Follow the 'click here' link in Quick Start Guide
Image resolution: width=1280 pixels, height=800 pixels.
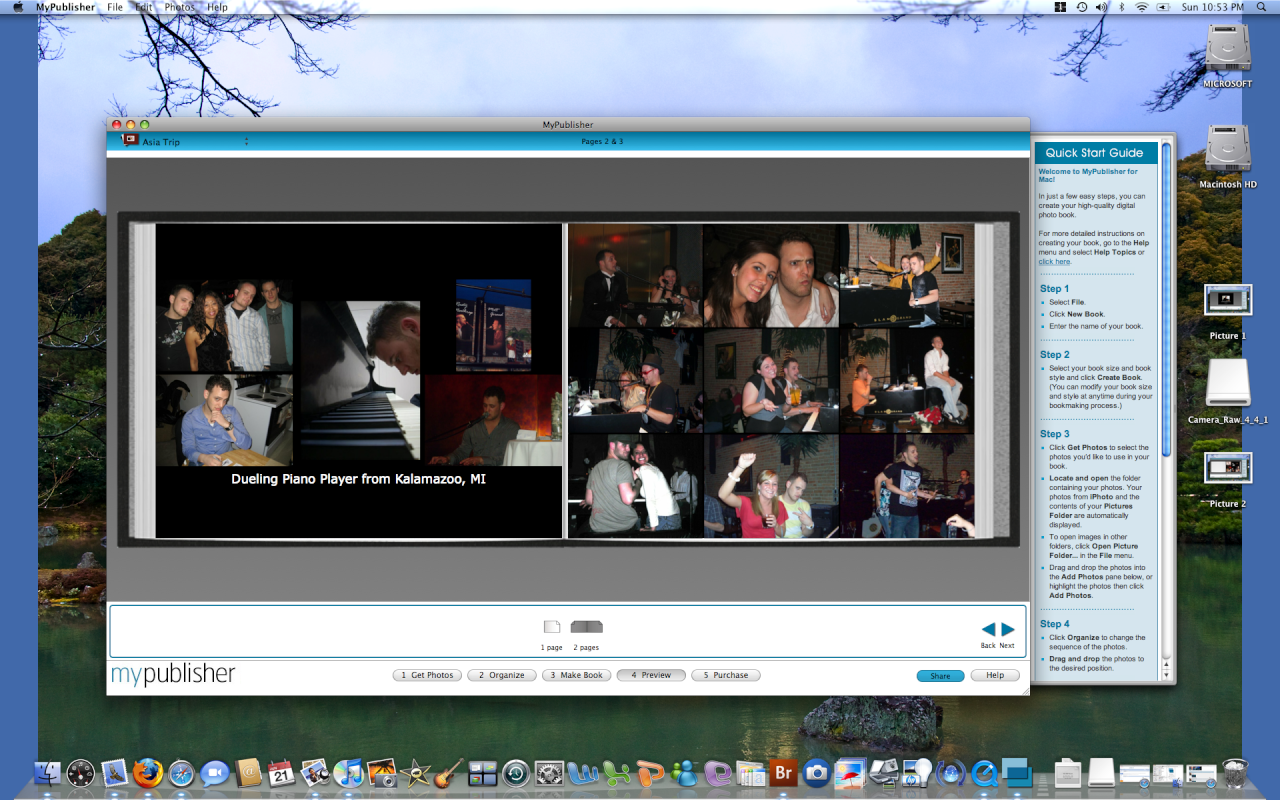(x=1054, y=261)
